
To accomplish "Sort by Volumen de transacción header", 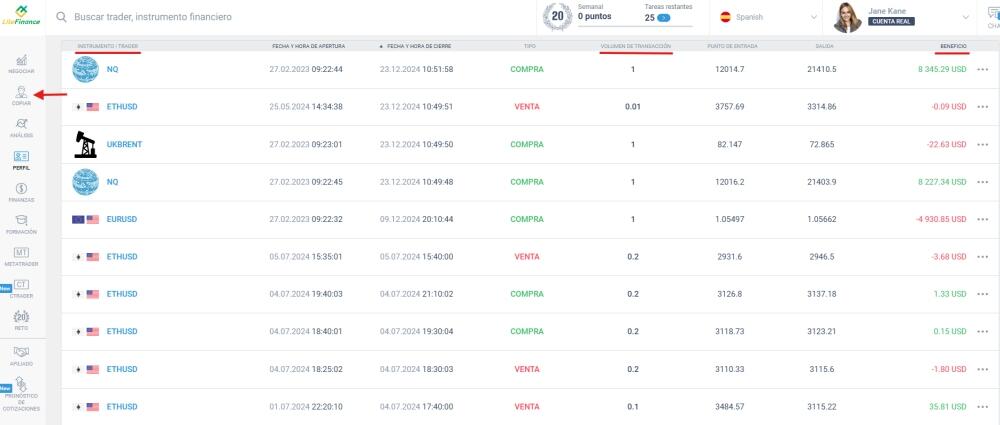I will pyautogui.click(x=636, y=47).
